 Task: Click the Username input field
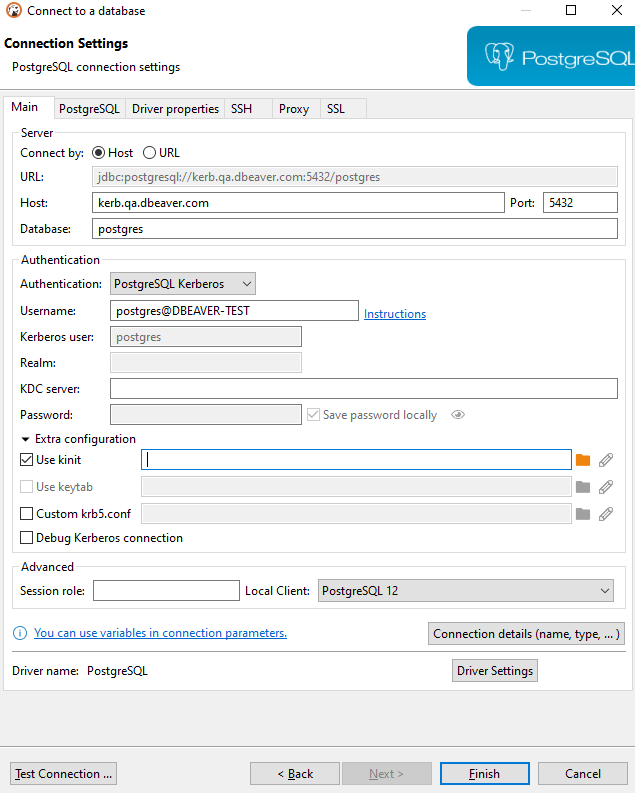point(235,311)
